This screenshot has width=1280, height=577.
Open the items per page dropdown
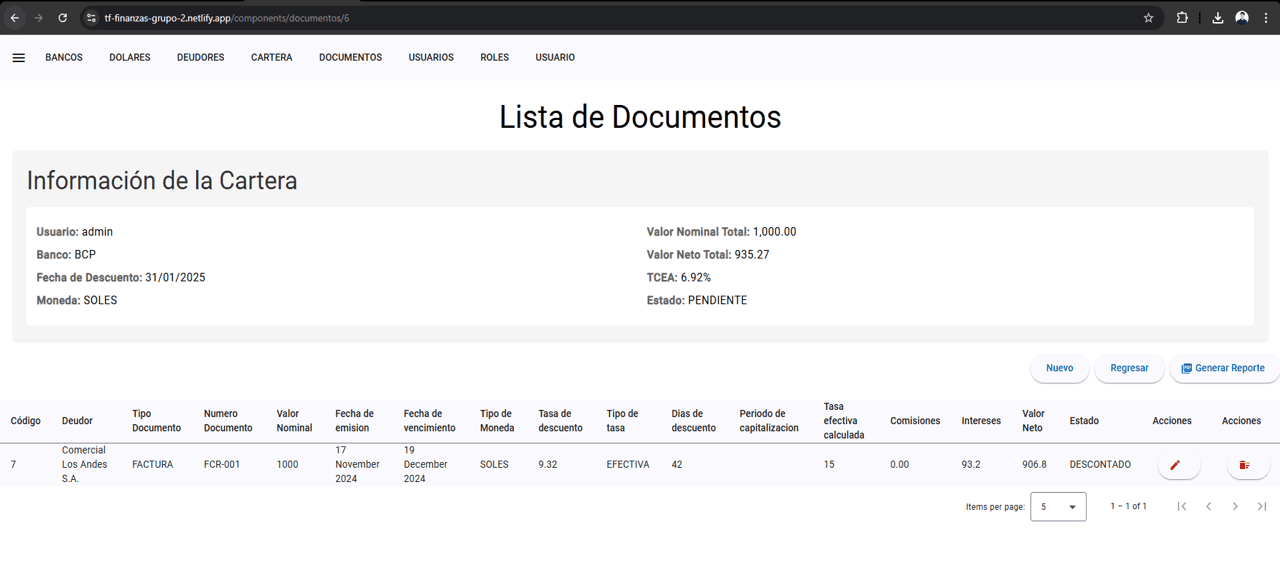click(1058, 507)
